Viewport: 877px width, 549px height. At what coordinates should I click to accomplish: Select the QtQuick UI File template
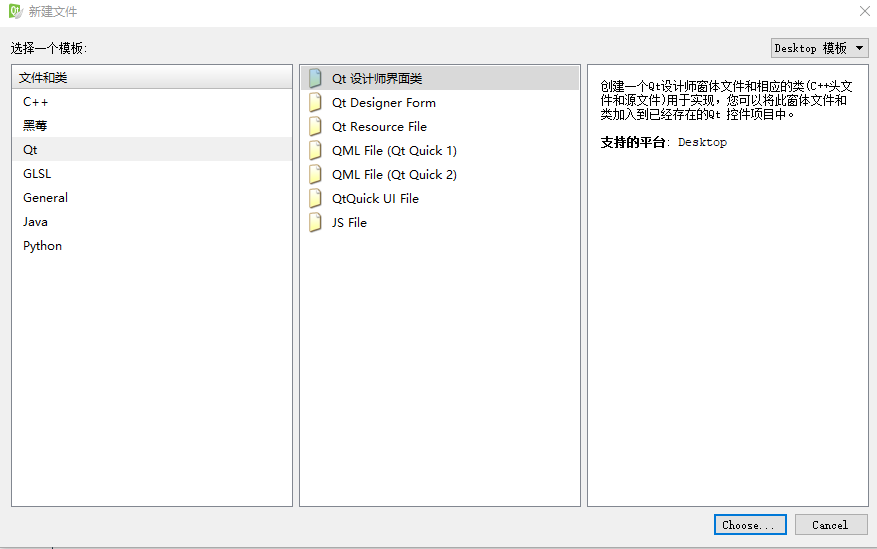point(440,198)
